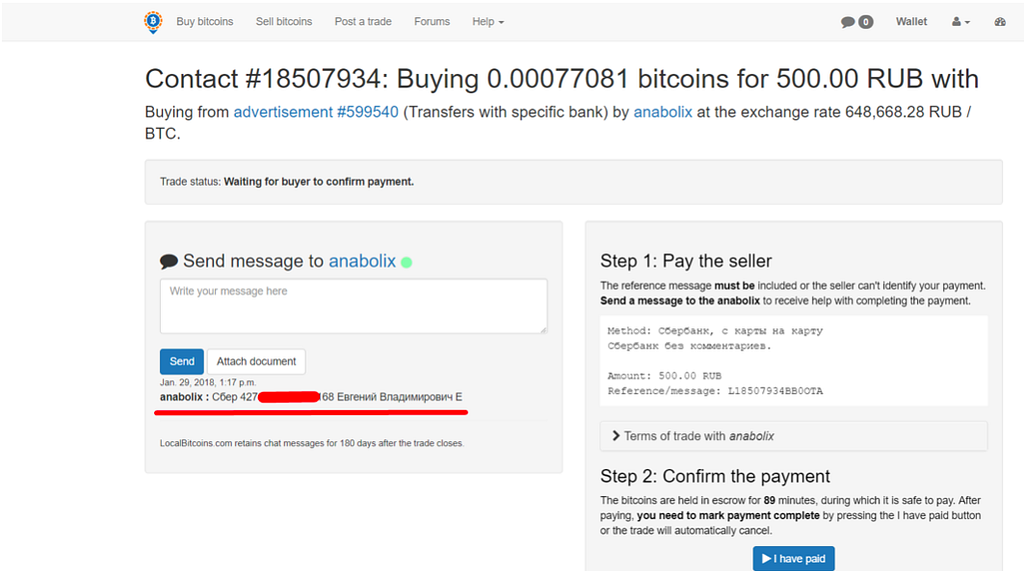
Task: Open the Wallet page
Action: point(911,22)
